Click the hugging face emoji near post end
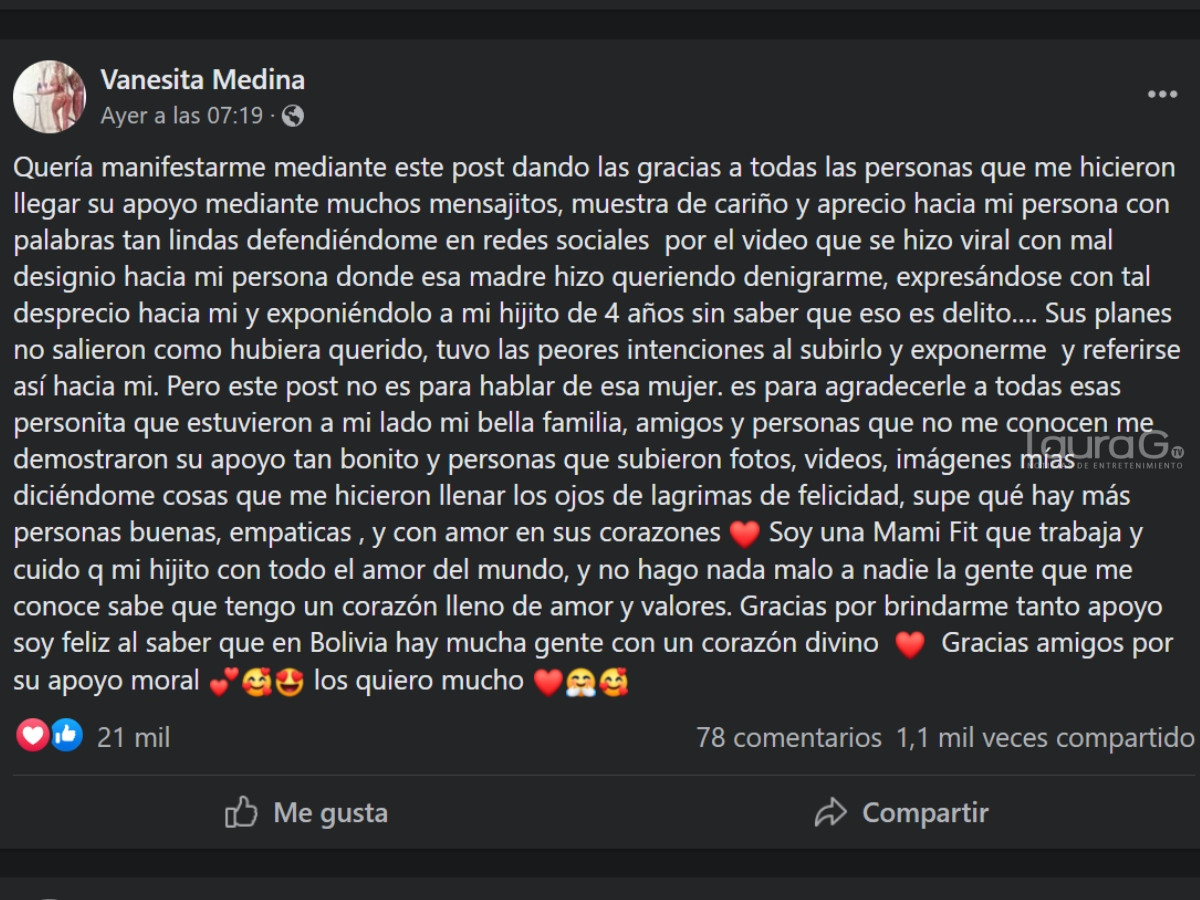The height and width of the screenshot is (900, 1200). (581, 682)
